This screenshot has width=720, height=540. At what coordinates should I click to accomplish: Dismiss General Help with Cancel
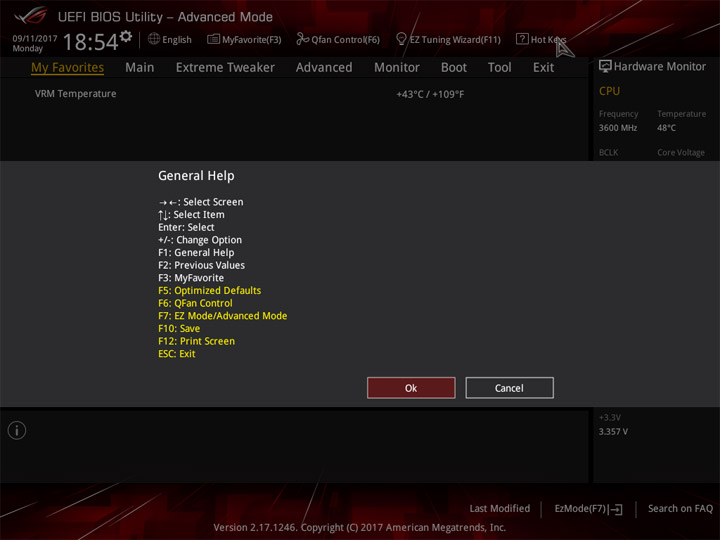[x=509, y=388]
